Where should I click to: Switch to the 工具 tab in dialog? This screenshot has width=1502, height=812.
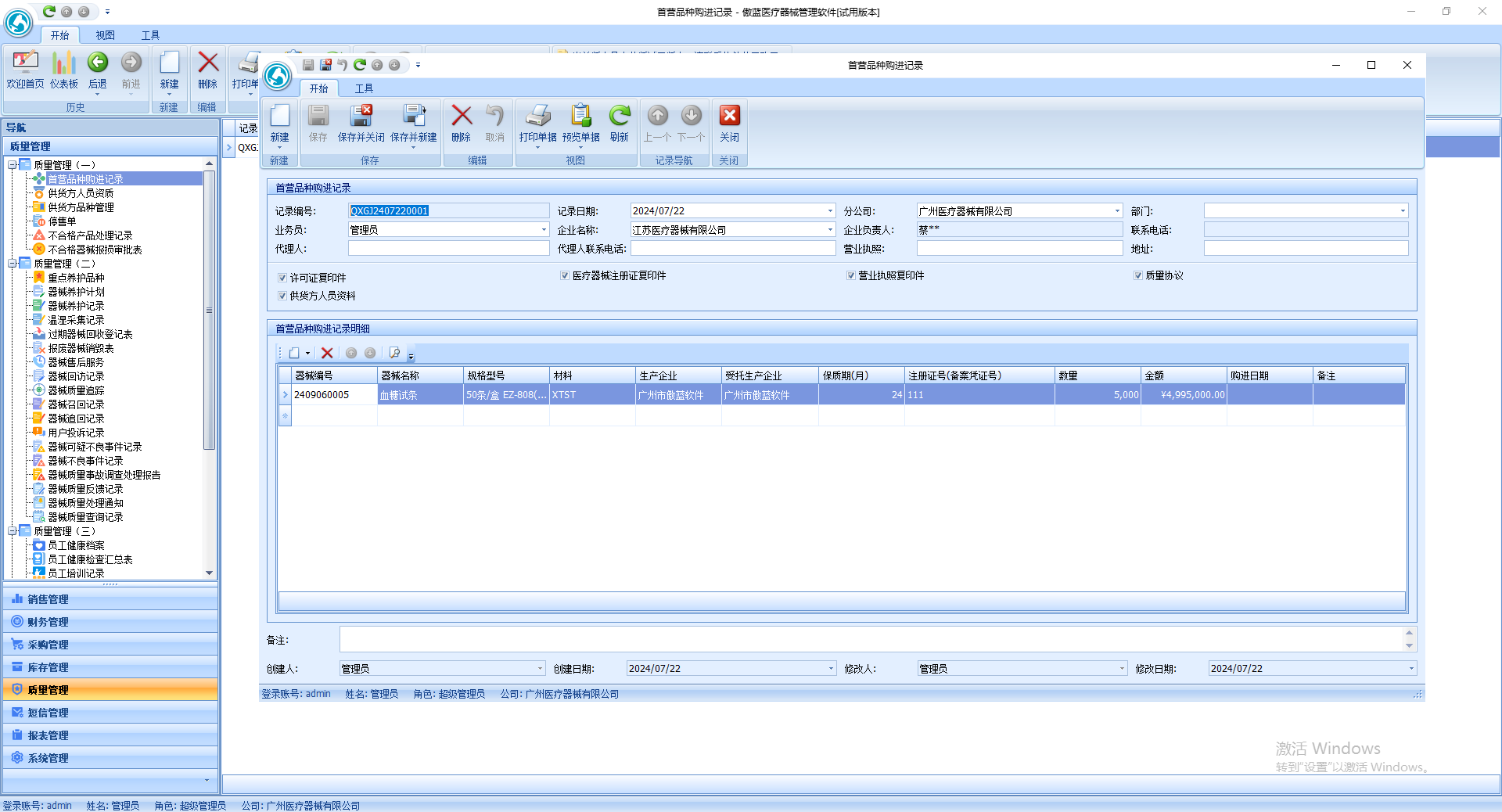click(x=364, y=88)
